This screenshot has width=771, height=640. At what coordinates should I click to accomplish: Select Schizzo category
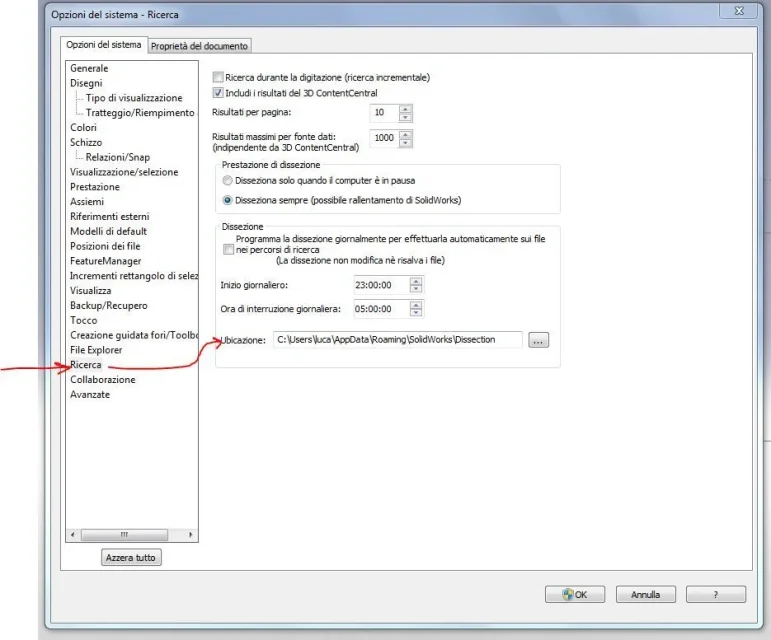(x=86, y=142)
